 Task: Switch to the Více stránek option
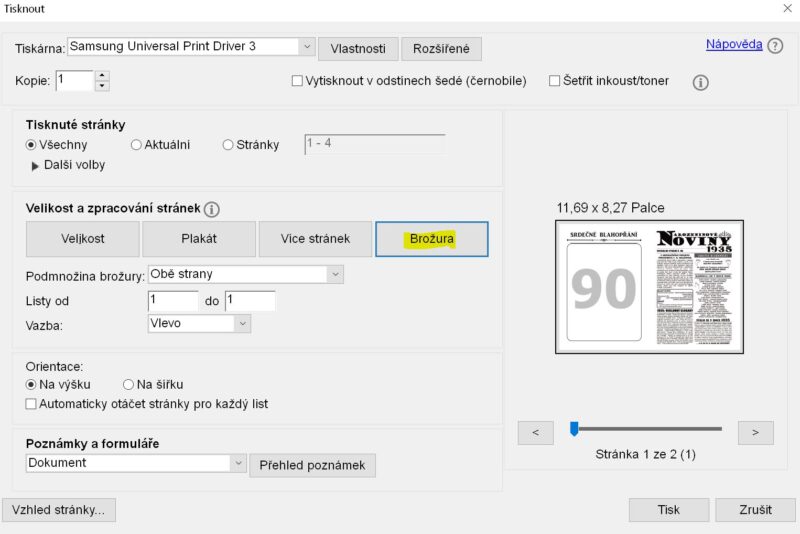(x=315, y=239)
